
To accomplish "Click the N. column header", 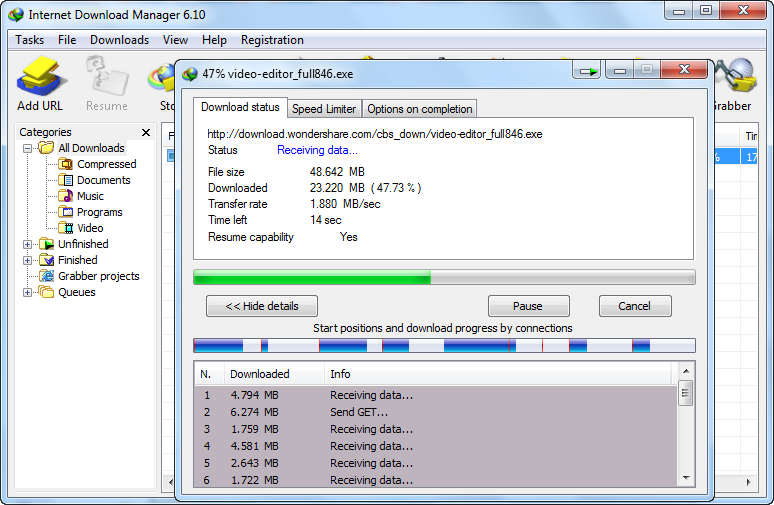I will click(x=209, y=374).
